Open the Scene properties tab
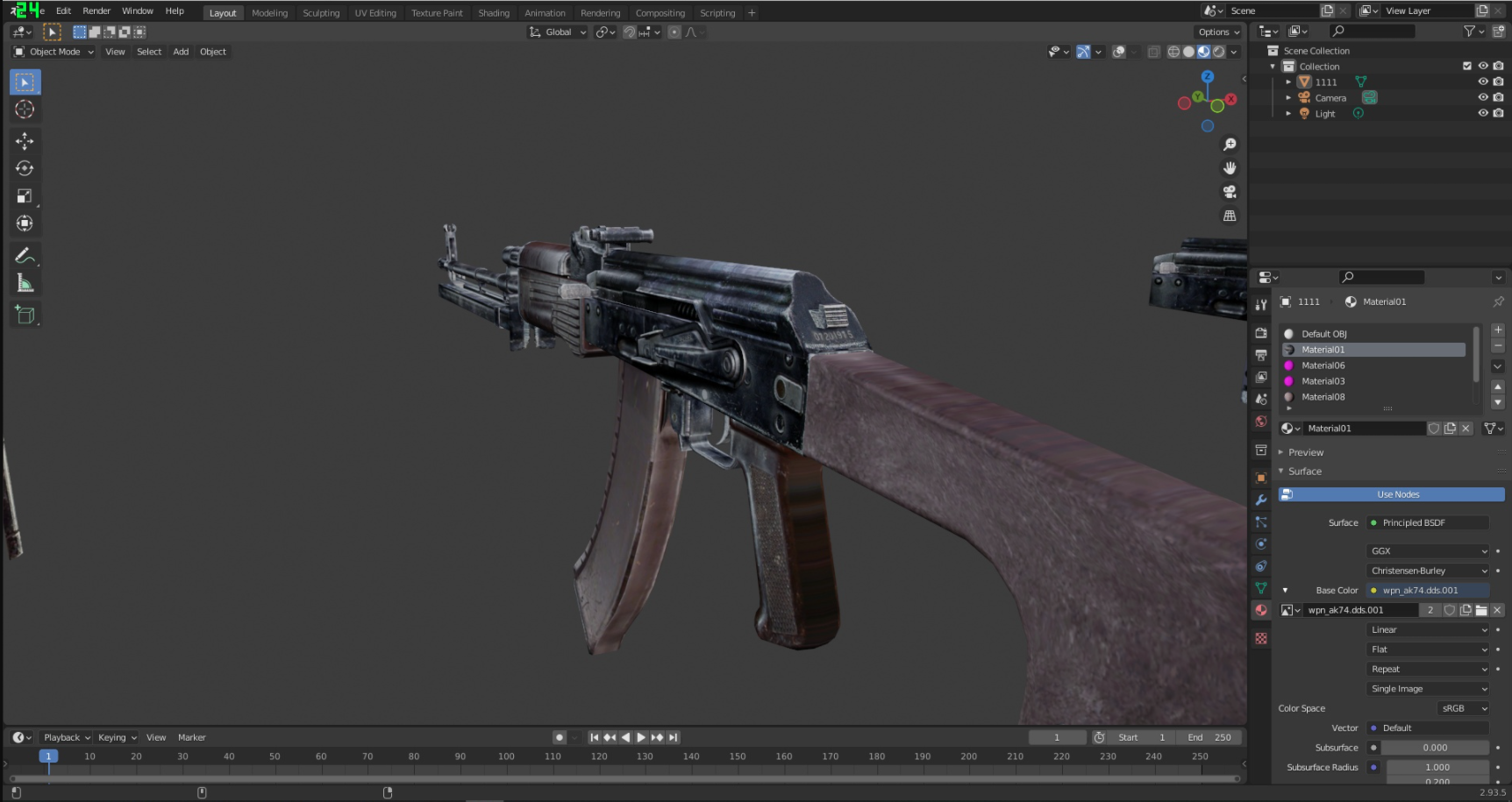This screenshot has height=802, width=1512. click(x=1261, y=399)
